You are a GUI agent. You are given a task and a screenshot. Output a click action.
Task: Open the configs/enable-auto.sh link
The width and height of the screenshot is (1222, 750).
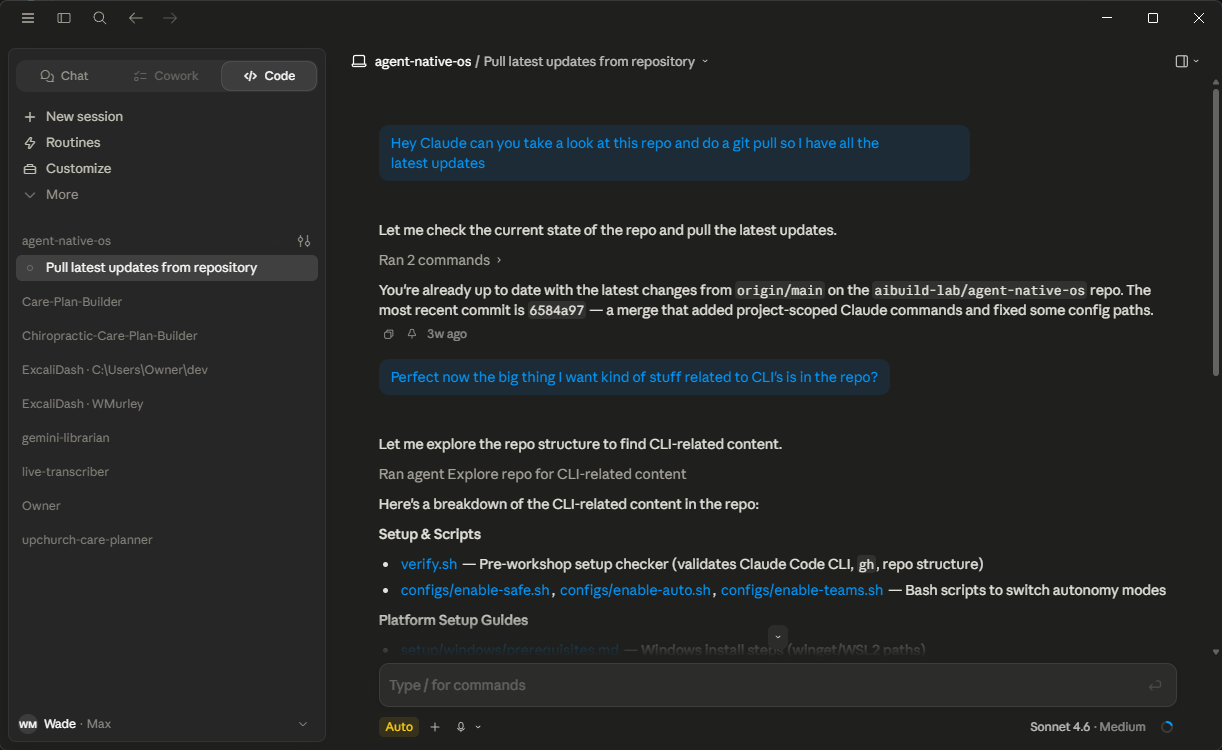point(635,590)
